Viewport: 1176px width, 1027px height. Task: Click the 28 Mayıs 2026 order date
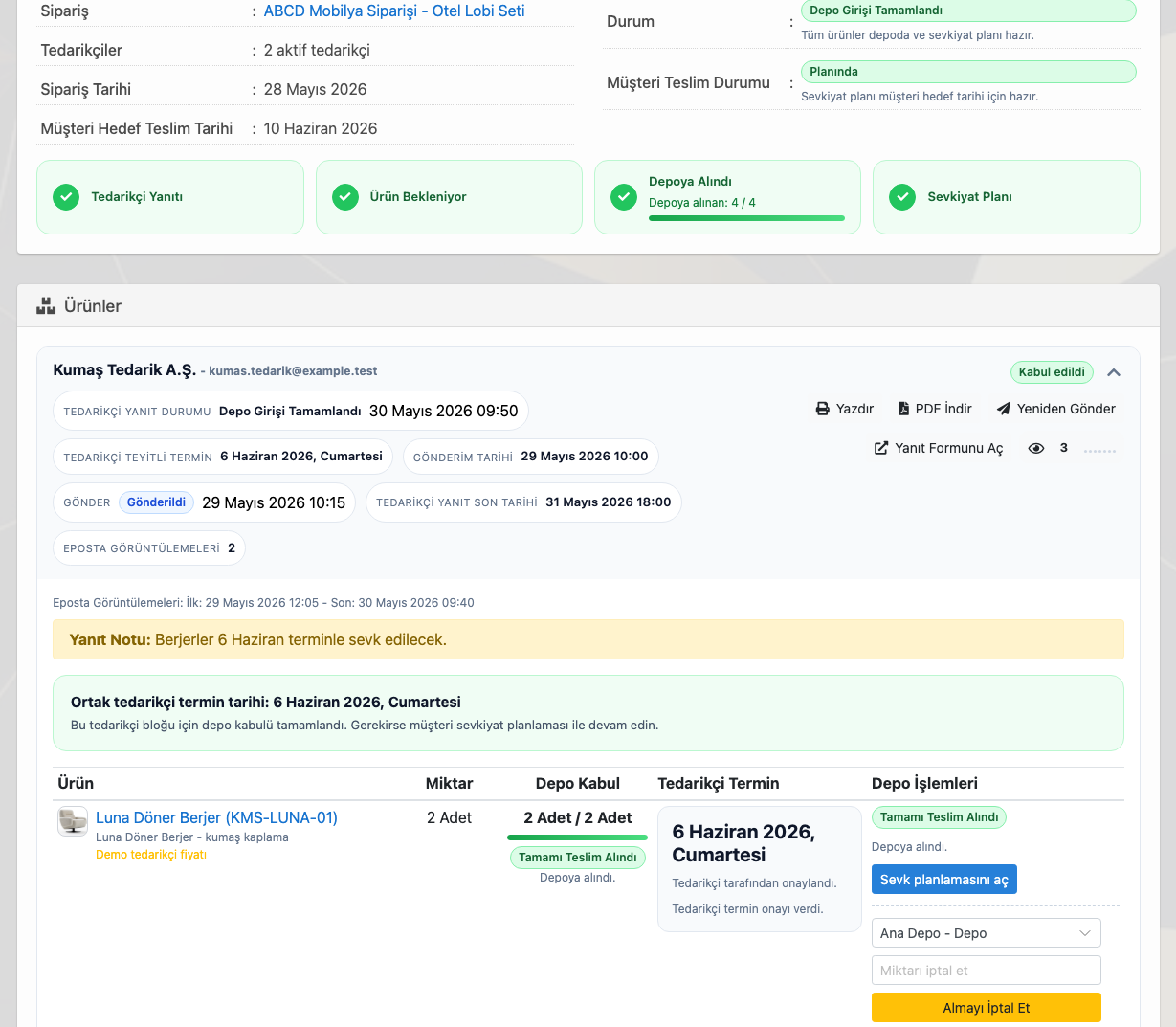[315, 89]
